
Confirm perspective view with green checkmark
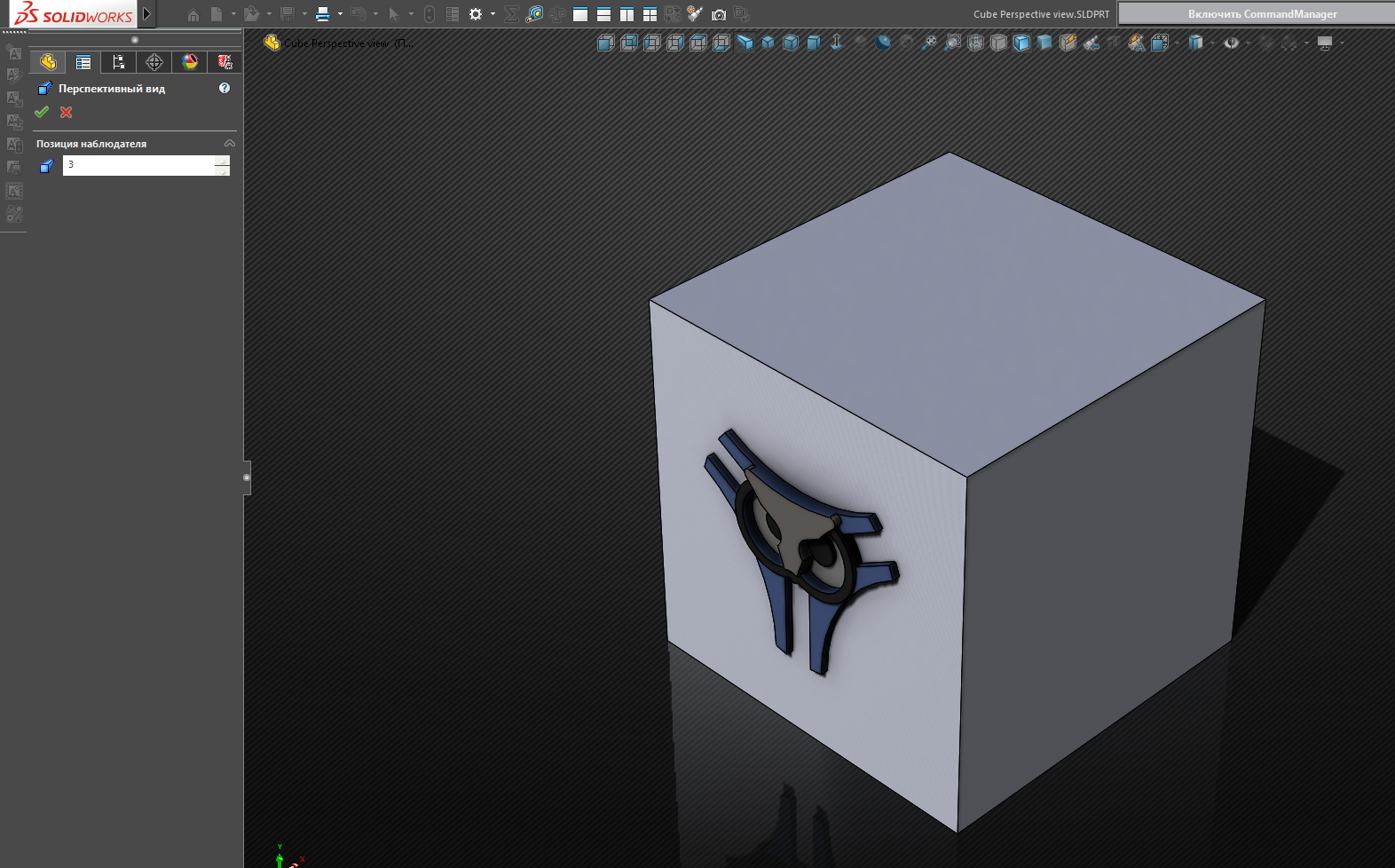(42, 112)
